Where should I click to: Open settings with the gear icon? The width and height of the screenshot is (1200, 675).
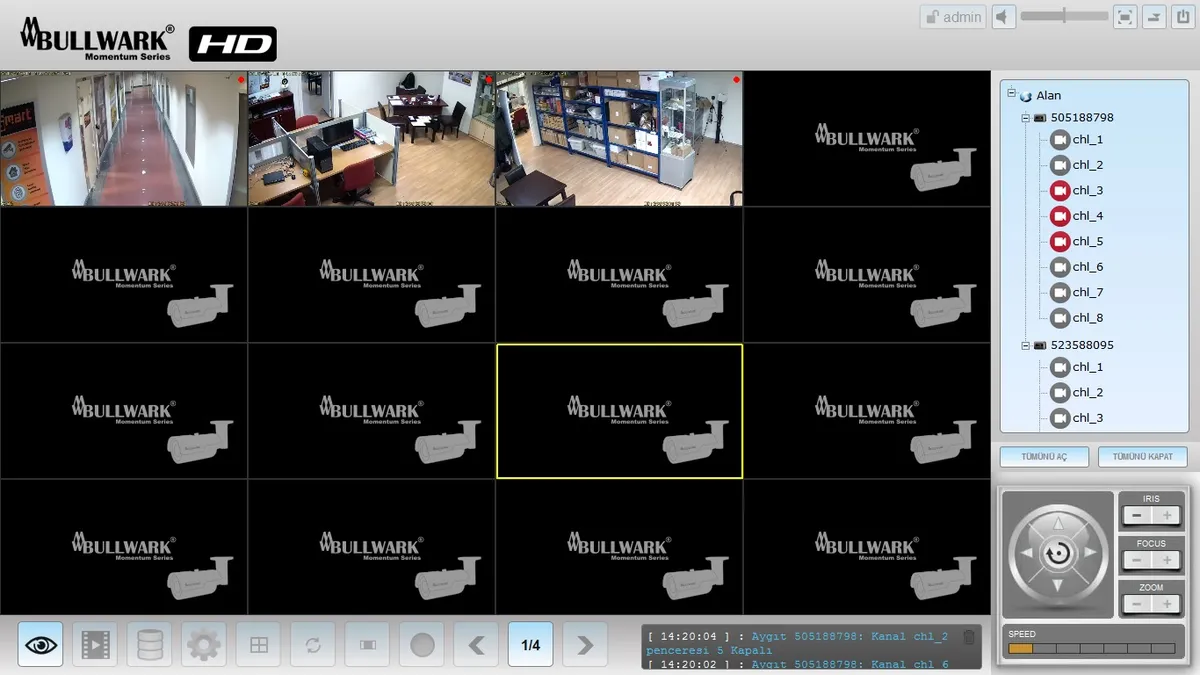pos(204,645)
